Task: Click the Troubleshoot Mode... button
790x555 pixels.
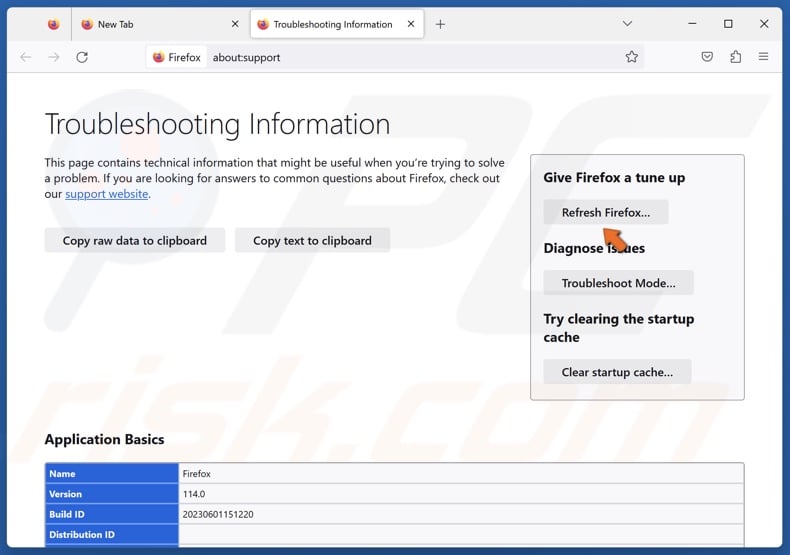Action: (618, 283)
